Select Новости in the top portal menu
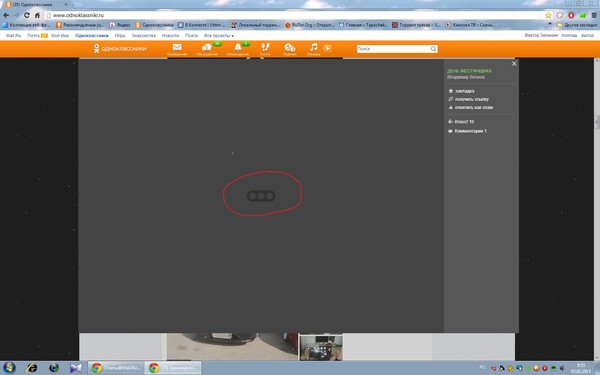The image size is (600, 375). (170, 36)
